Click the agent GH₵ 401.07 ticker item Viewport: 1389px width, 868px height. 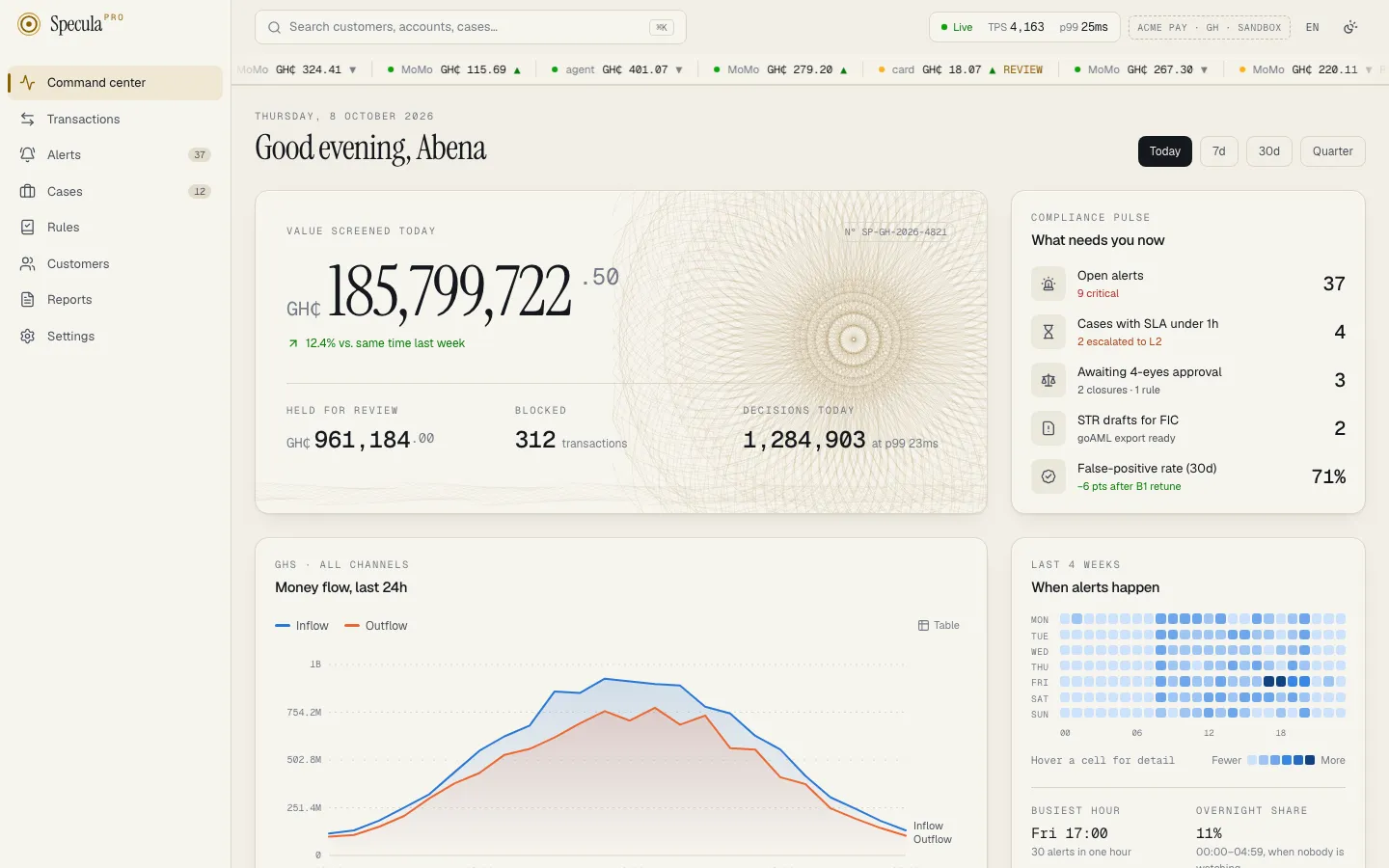pyautogui.click(x=617, y=69)
